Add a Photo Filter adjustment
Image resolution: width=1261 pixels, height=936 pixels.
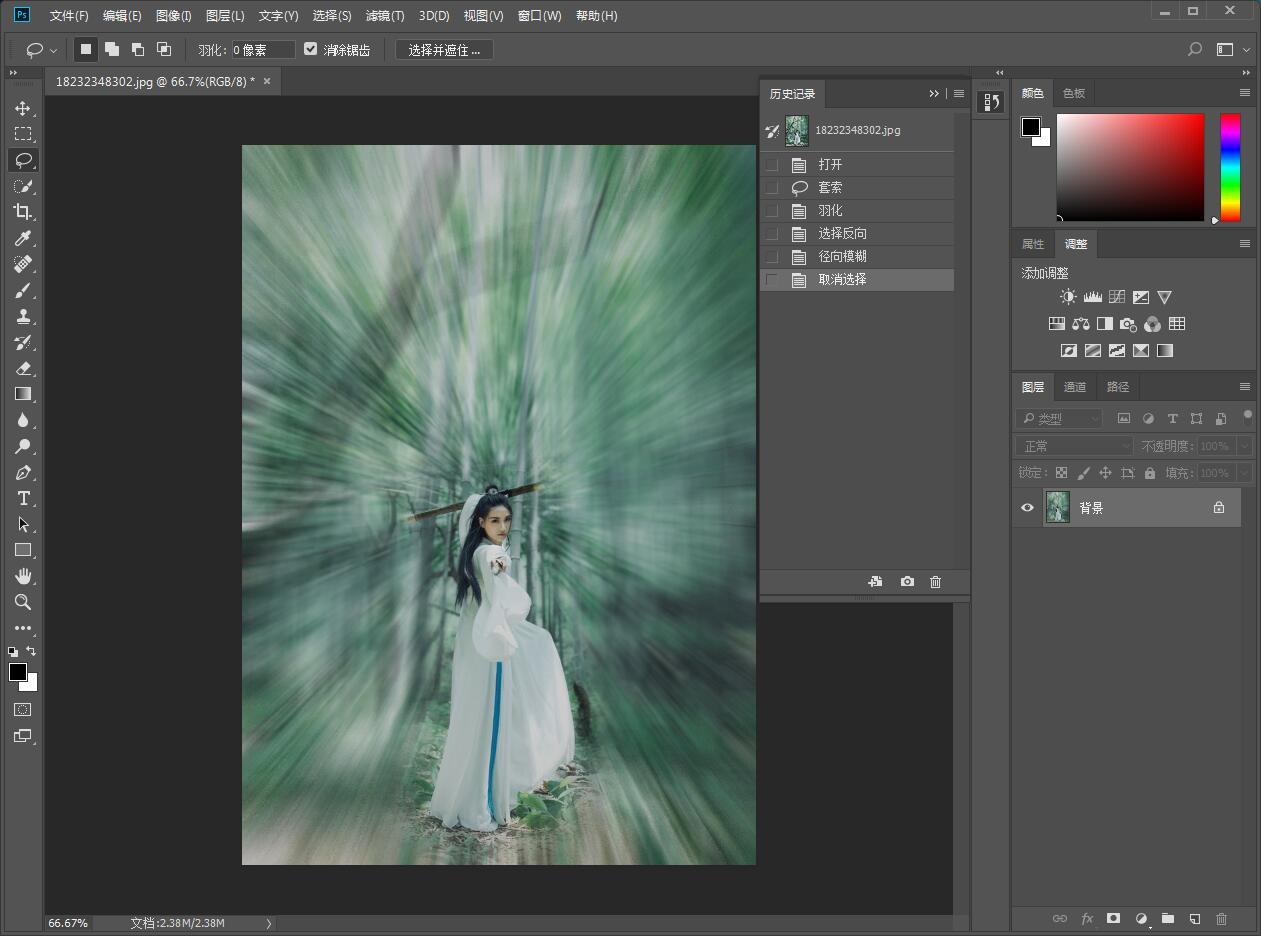point(1128,324)
